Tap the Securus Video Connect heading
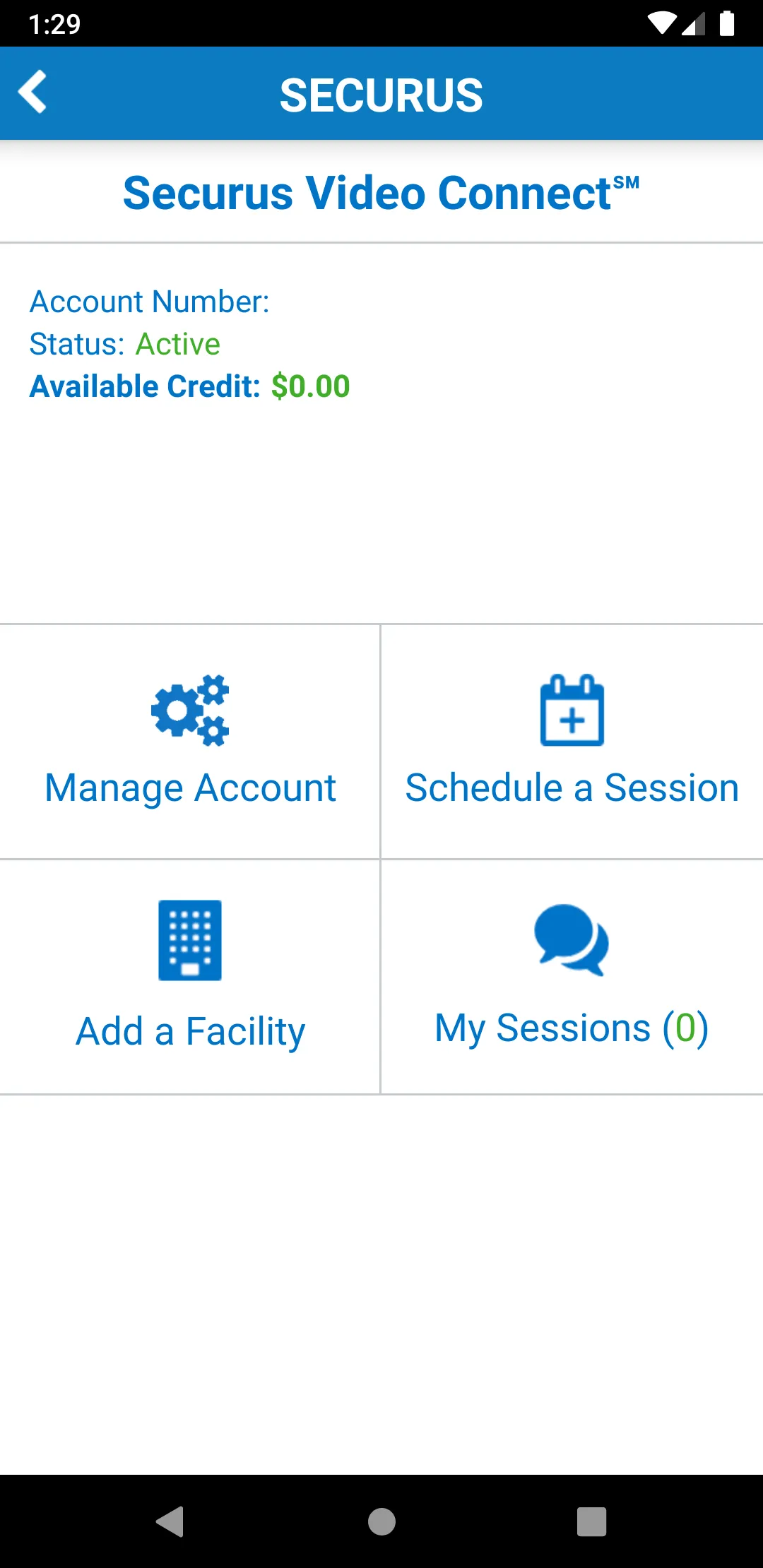Screen dimensions: 763x1568 coord(381,194)
